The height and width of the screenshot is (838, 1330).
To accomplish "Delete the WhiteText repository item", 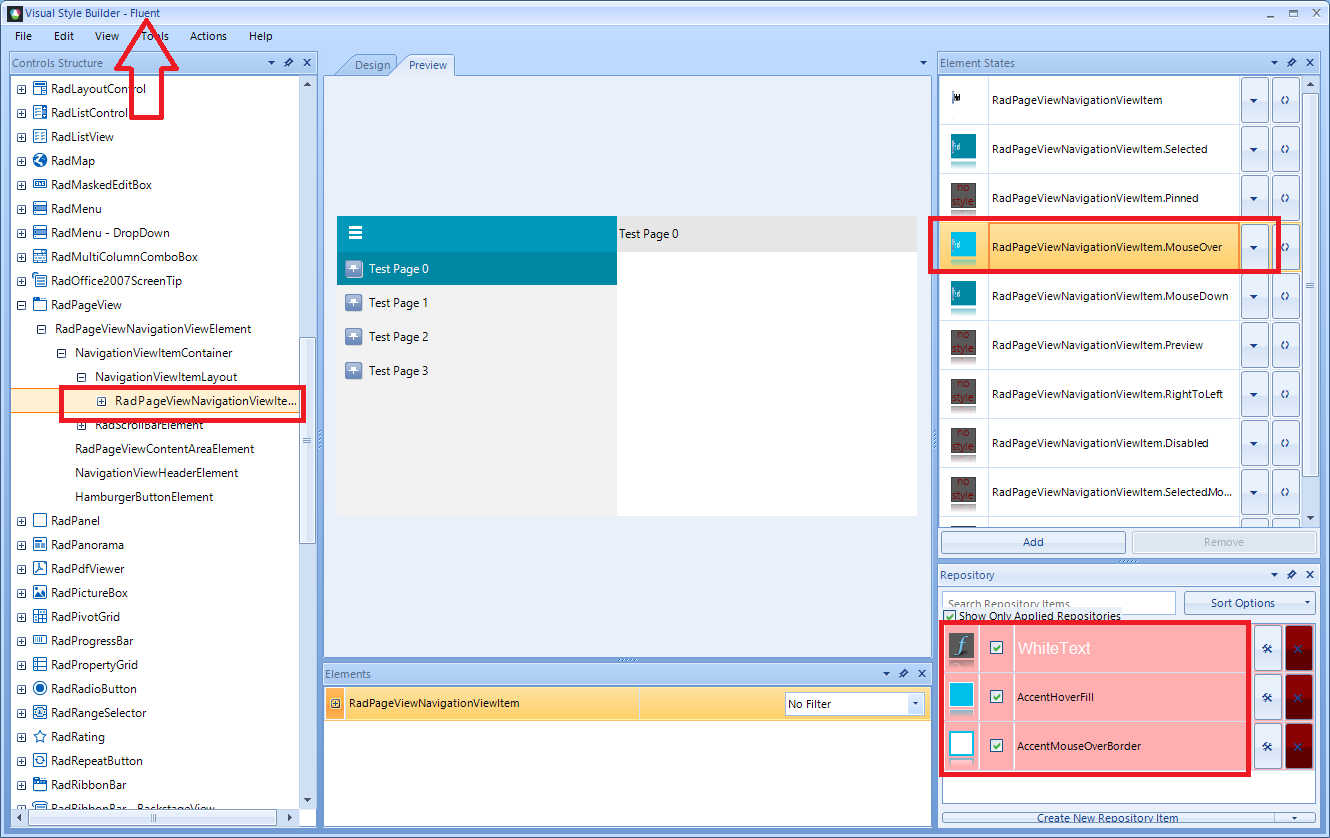I will pyautogui.click(x=1298, y=648).
